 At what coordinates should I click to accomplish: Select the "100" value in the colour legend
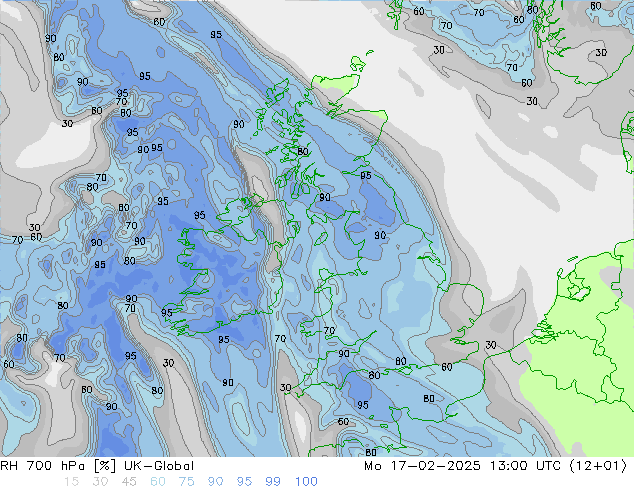click(306, 482)
